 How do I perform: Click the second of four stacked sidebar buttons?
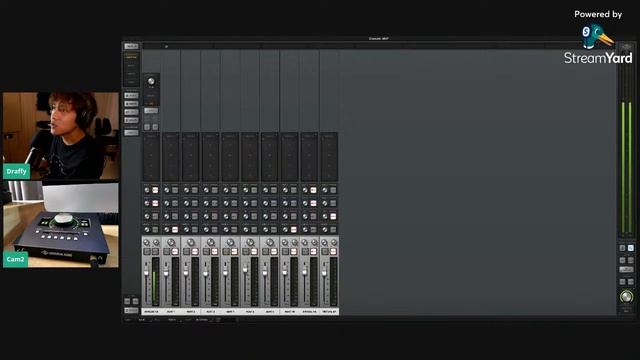tap(131, 104)
